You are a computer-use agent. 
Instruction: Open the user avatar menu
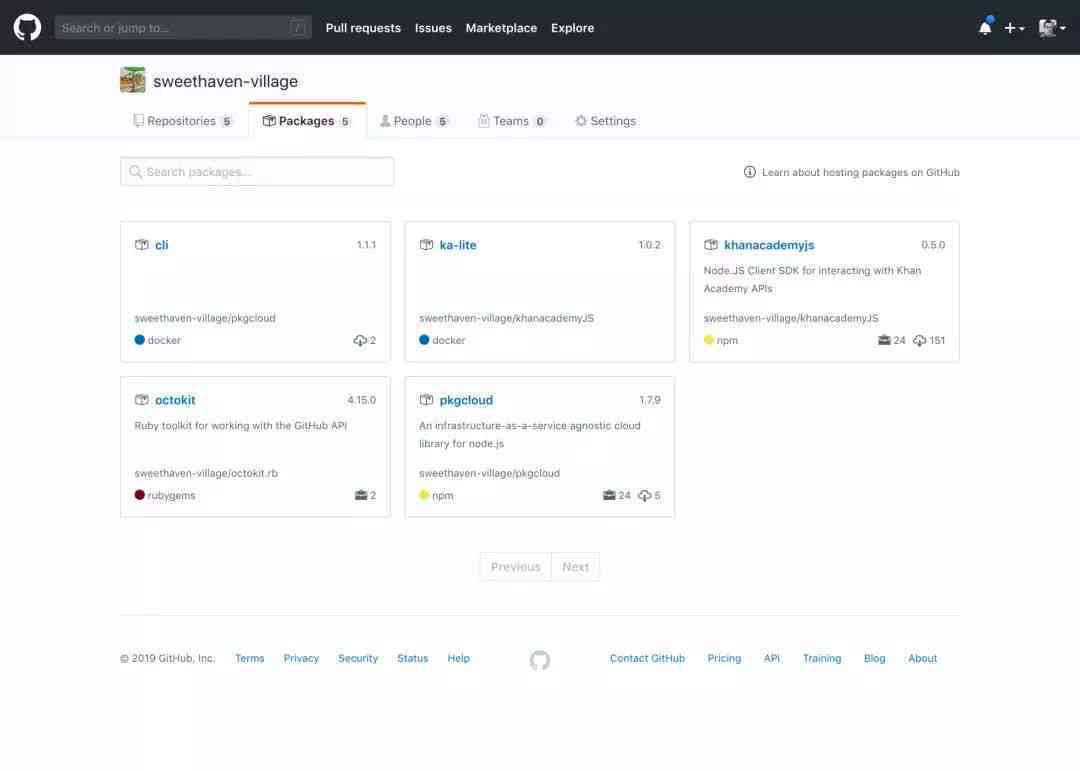coord(1052,28)
